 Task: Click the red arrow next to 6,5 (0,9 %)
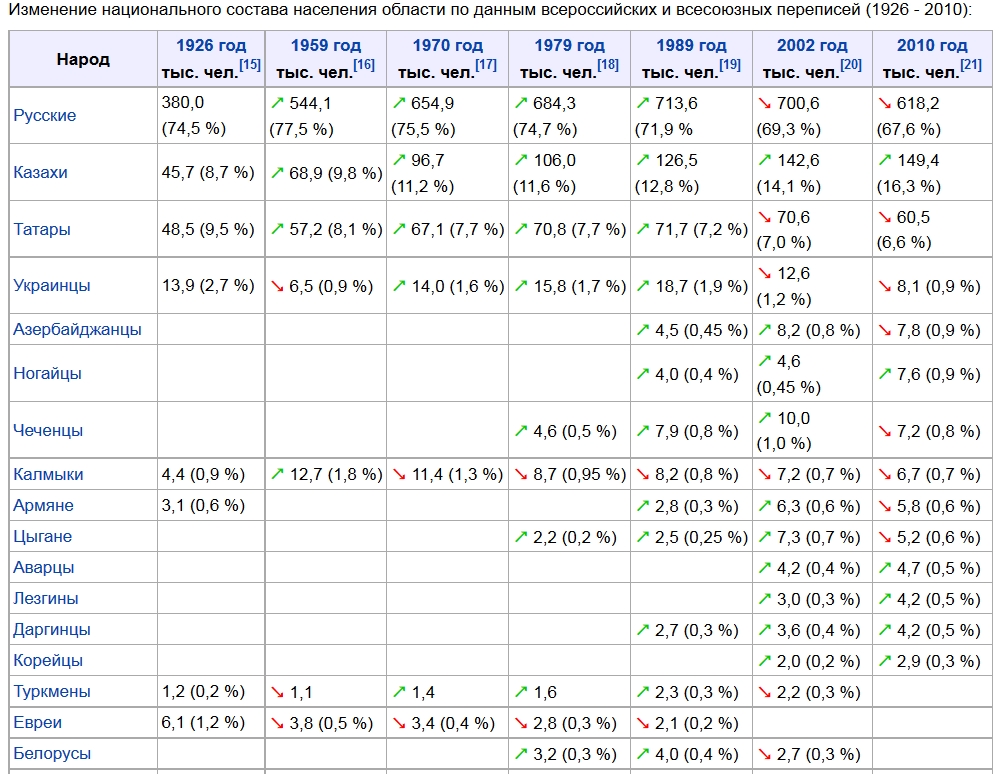(277, 286)
